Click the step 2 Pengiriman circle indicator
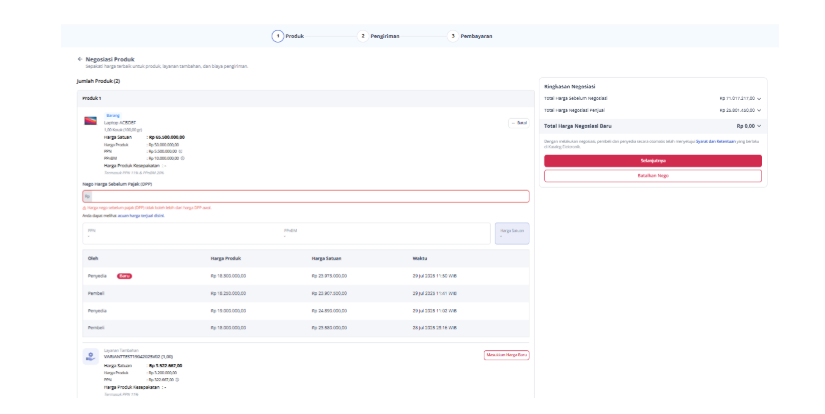The width and height of the screenshot is (825, 414). pos(363,36)
